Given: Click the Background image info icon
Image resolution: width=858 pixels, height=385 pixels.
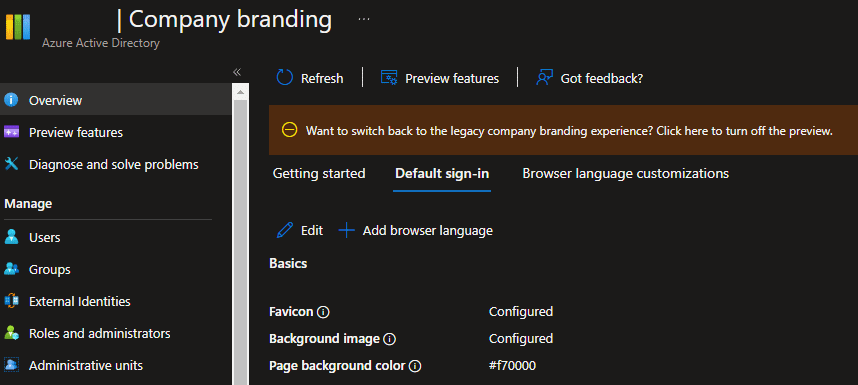Looking at the screenshot, I should coord(390,339).
